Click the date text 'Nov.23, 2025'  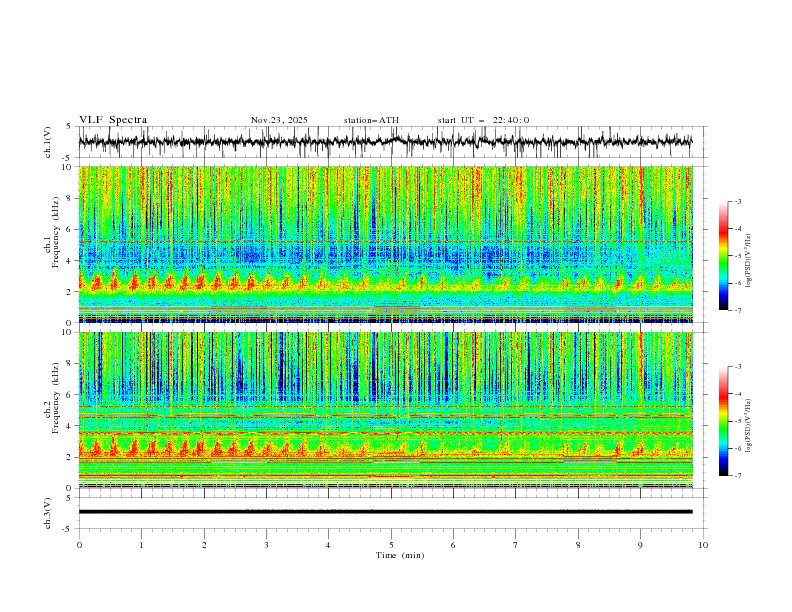tap(279, 120)
